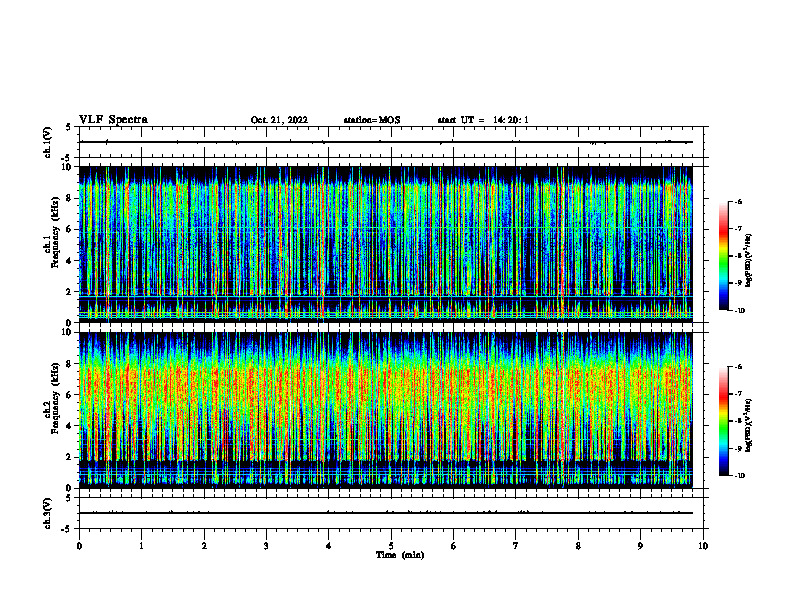Click the ch.3 voltage waveform trace
Screen dimensions: 792x612
386,513
